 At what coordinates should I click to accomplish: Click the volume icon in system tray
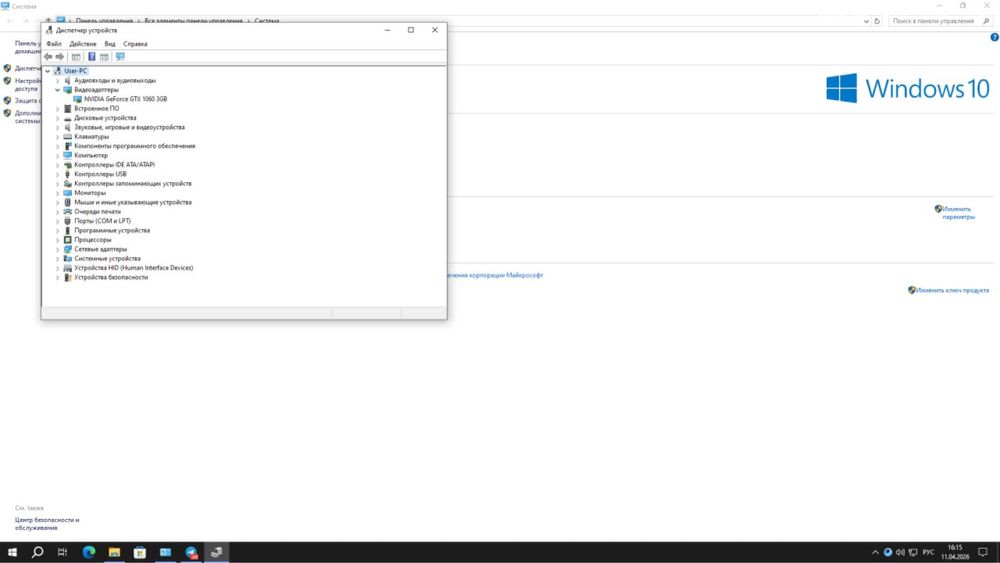tap(900, 552)
